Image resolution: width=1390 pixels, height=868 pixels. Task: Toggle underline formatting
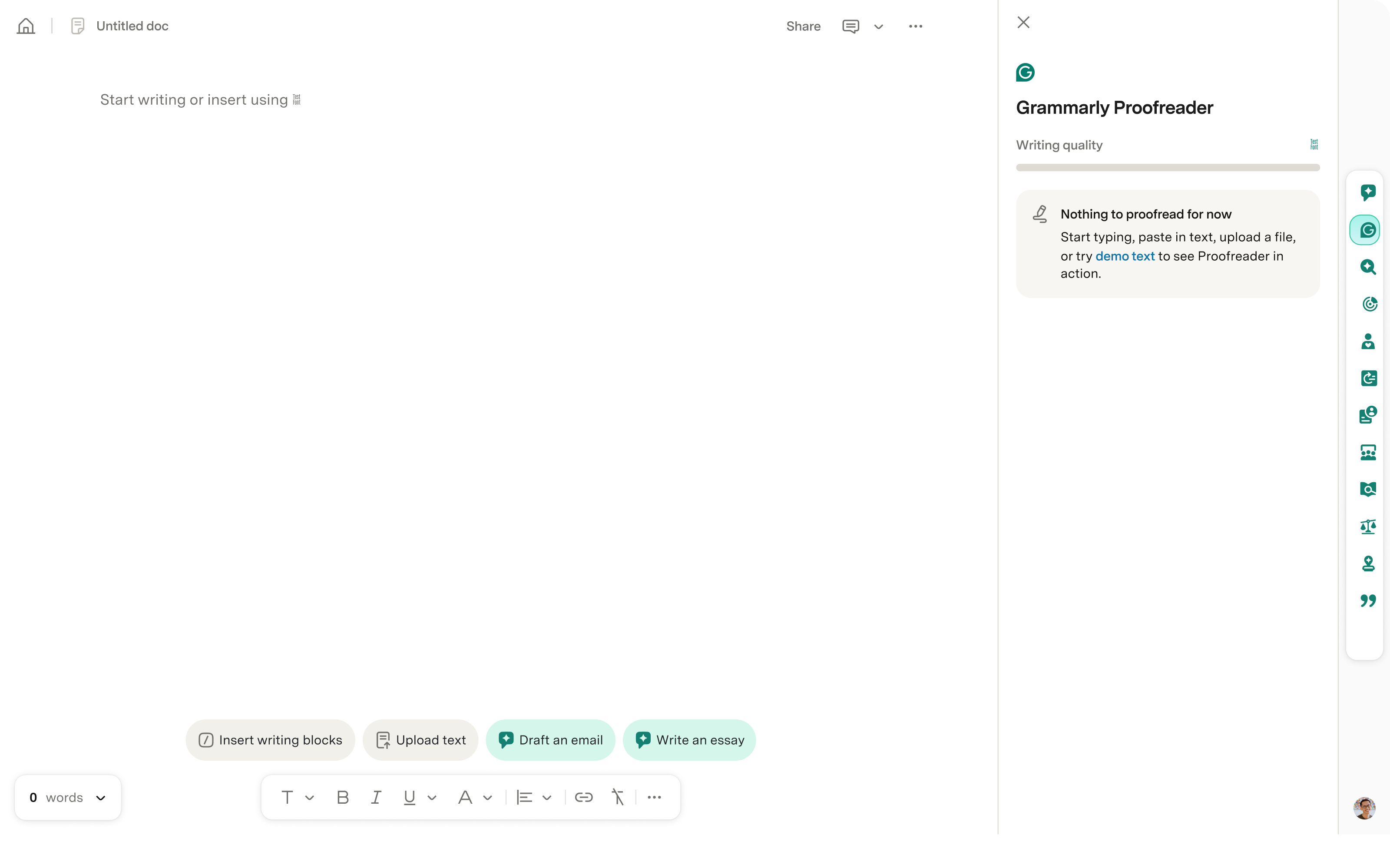tap(409, 797)
